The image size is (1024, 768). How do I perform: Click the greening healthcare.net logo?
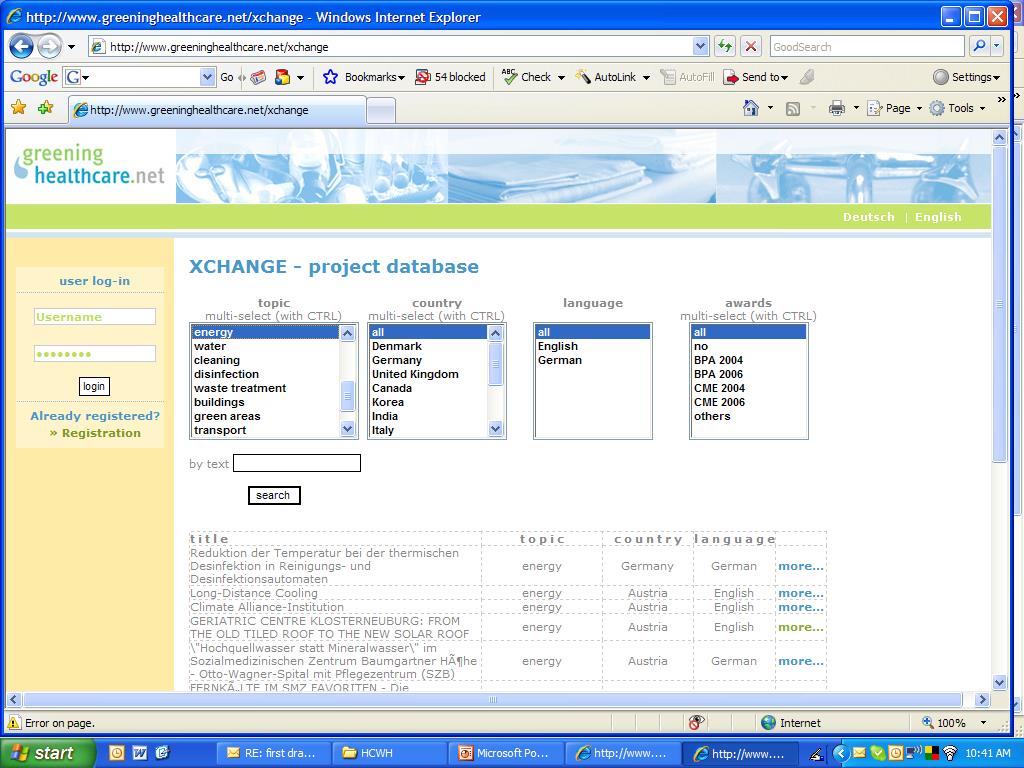90,165
